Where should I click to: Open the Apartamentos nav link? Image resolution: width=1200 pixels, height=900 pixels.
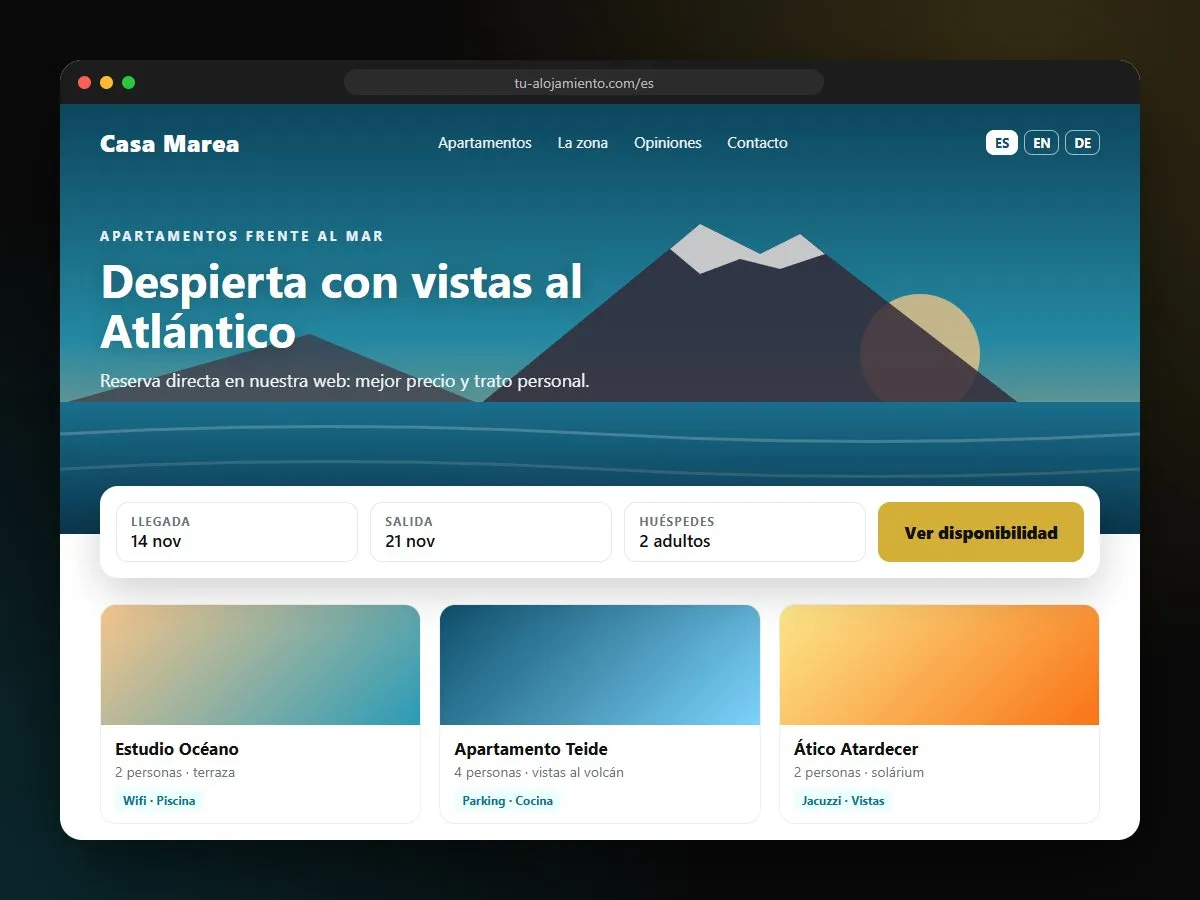point(485,143)
